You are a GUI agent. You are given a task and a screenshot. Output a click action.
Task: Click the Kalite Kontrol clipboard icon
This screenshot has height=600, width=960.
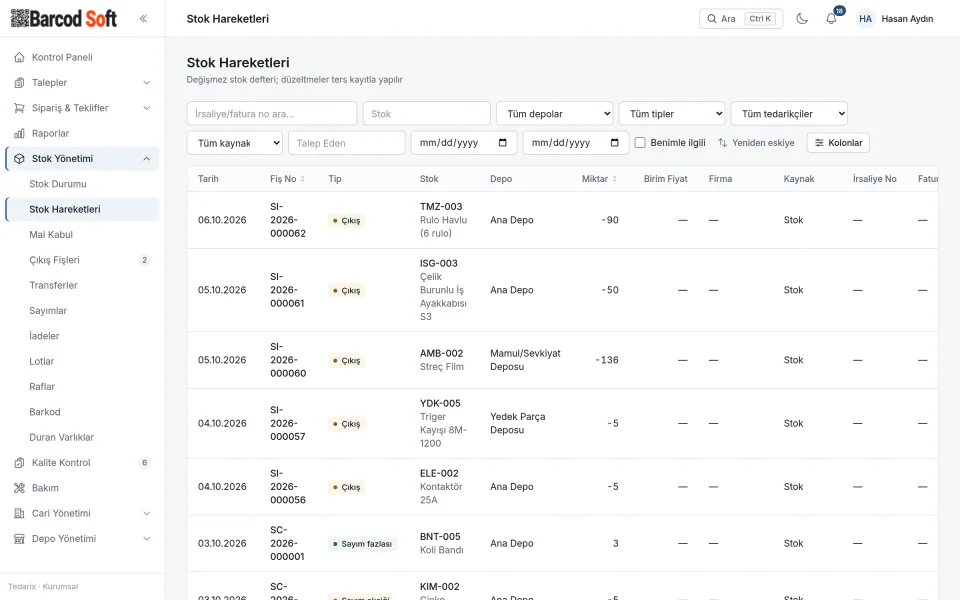[20, 462]
